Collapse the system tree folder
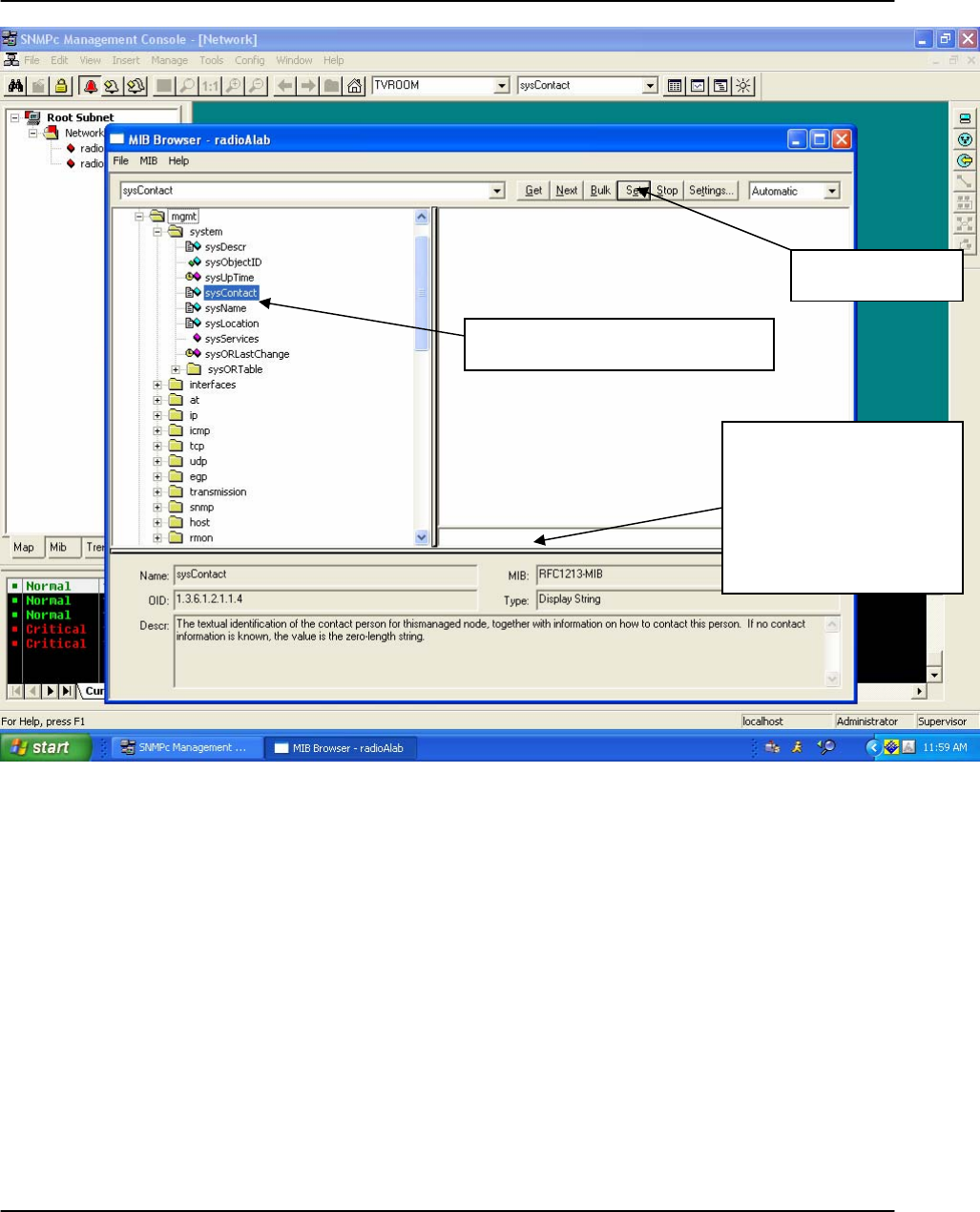The width and height of the screenshot is (980, 1212). (157, 232)
